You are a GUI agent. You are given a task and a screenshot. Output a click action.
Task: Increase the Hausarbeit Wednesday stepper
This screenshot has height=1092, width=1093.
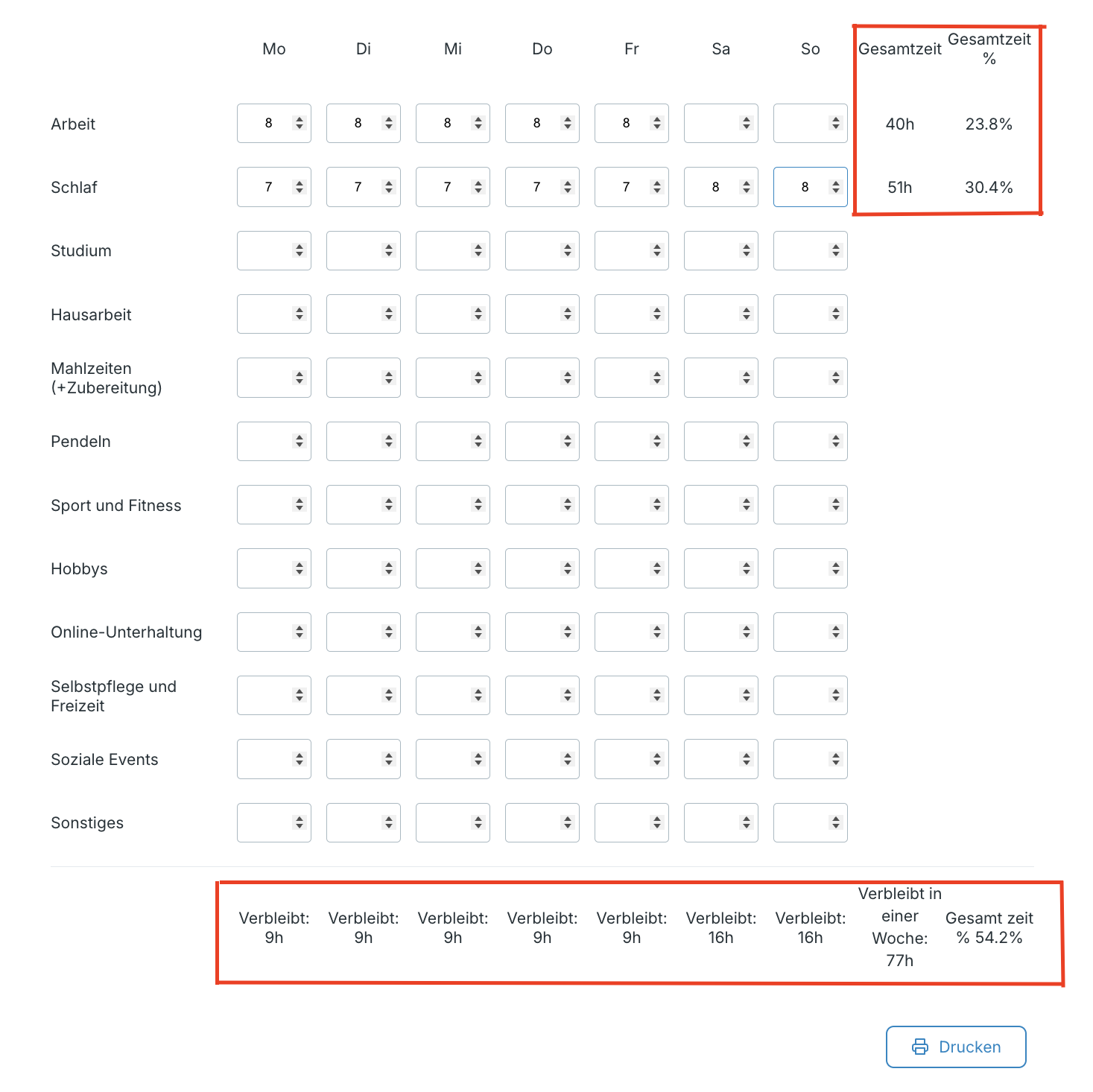pos(478,310)
